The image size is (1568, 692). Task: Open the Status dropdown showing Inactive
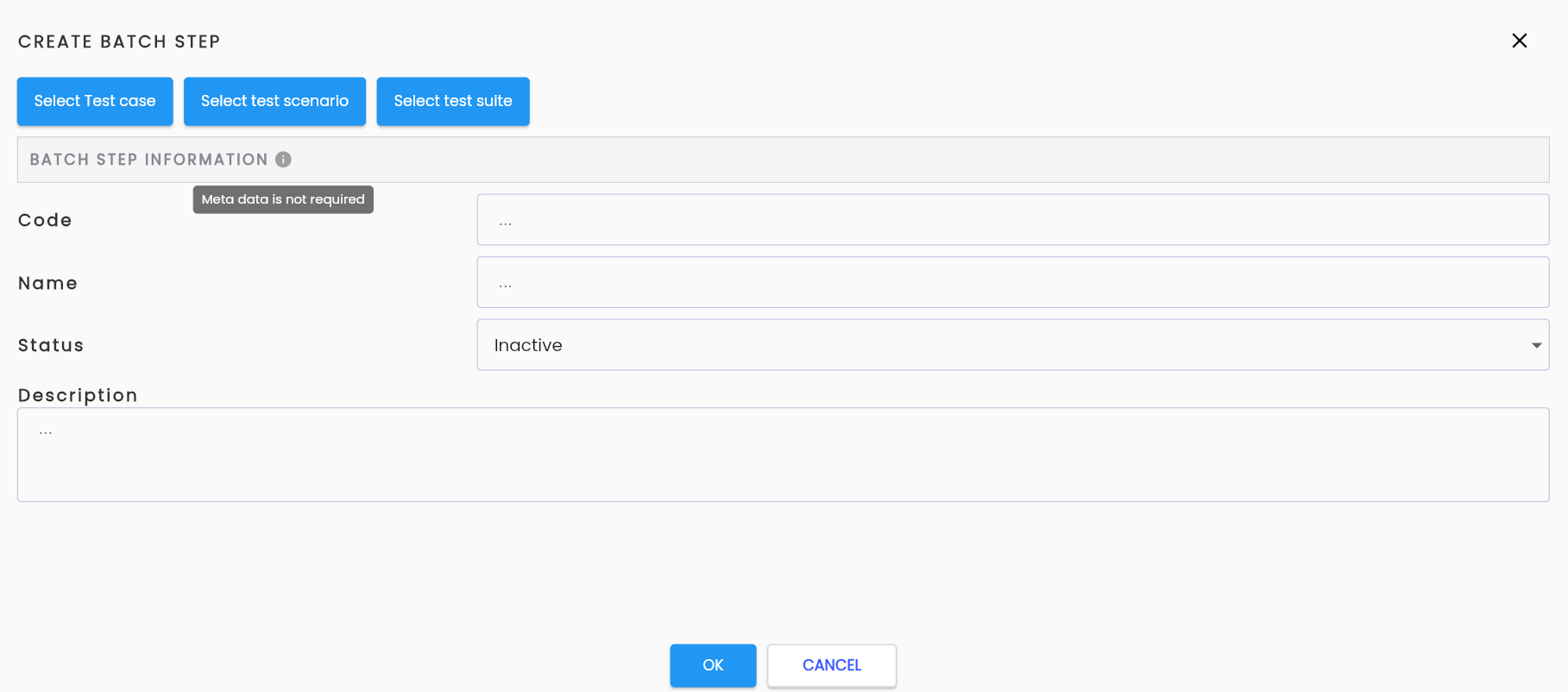tap(1013, 345)
